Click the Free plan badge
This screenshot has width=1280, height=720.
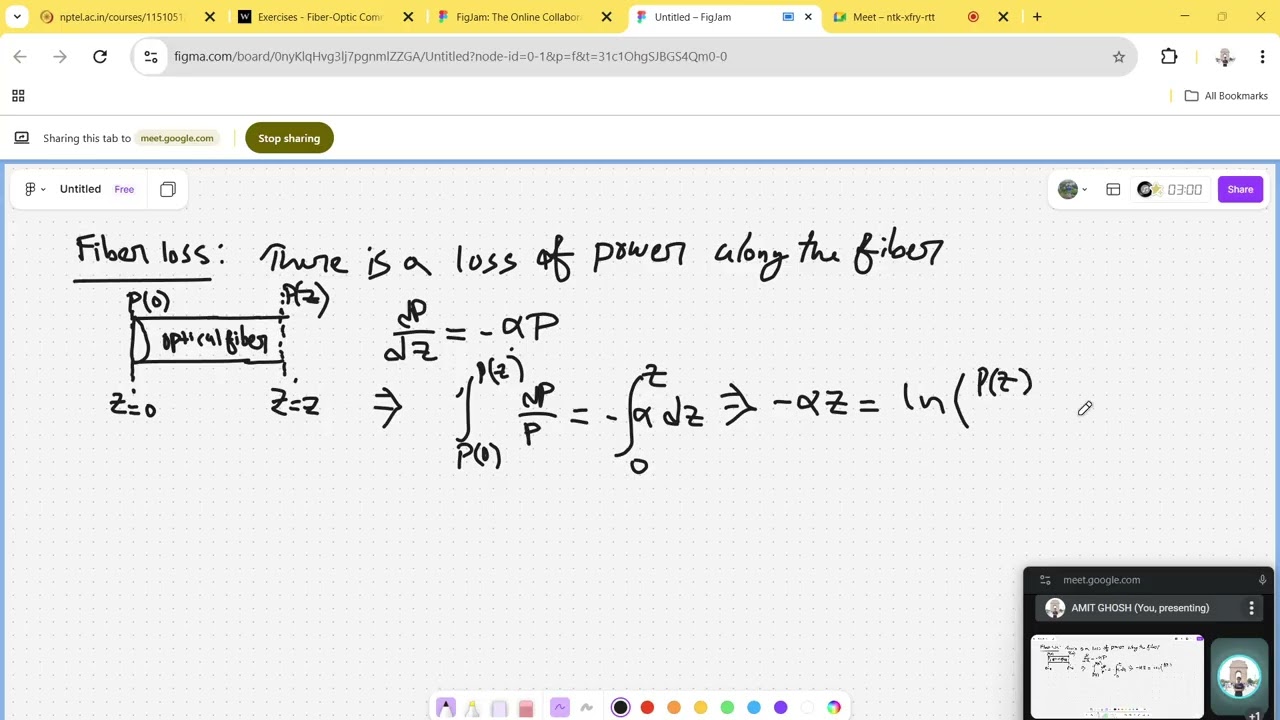pos(124,189)
